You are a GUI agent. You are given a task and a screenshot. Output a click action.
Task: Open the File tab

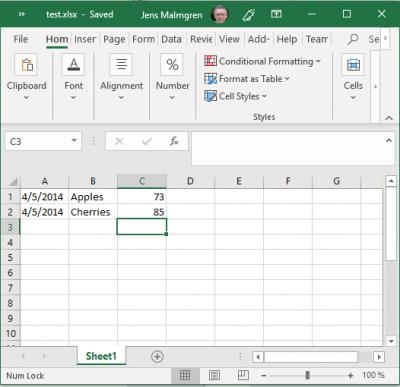[21, 39]
